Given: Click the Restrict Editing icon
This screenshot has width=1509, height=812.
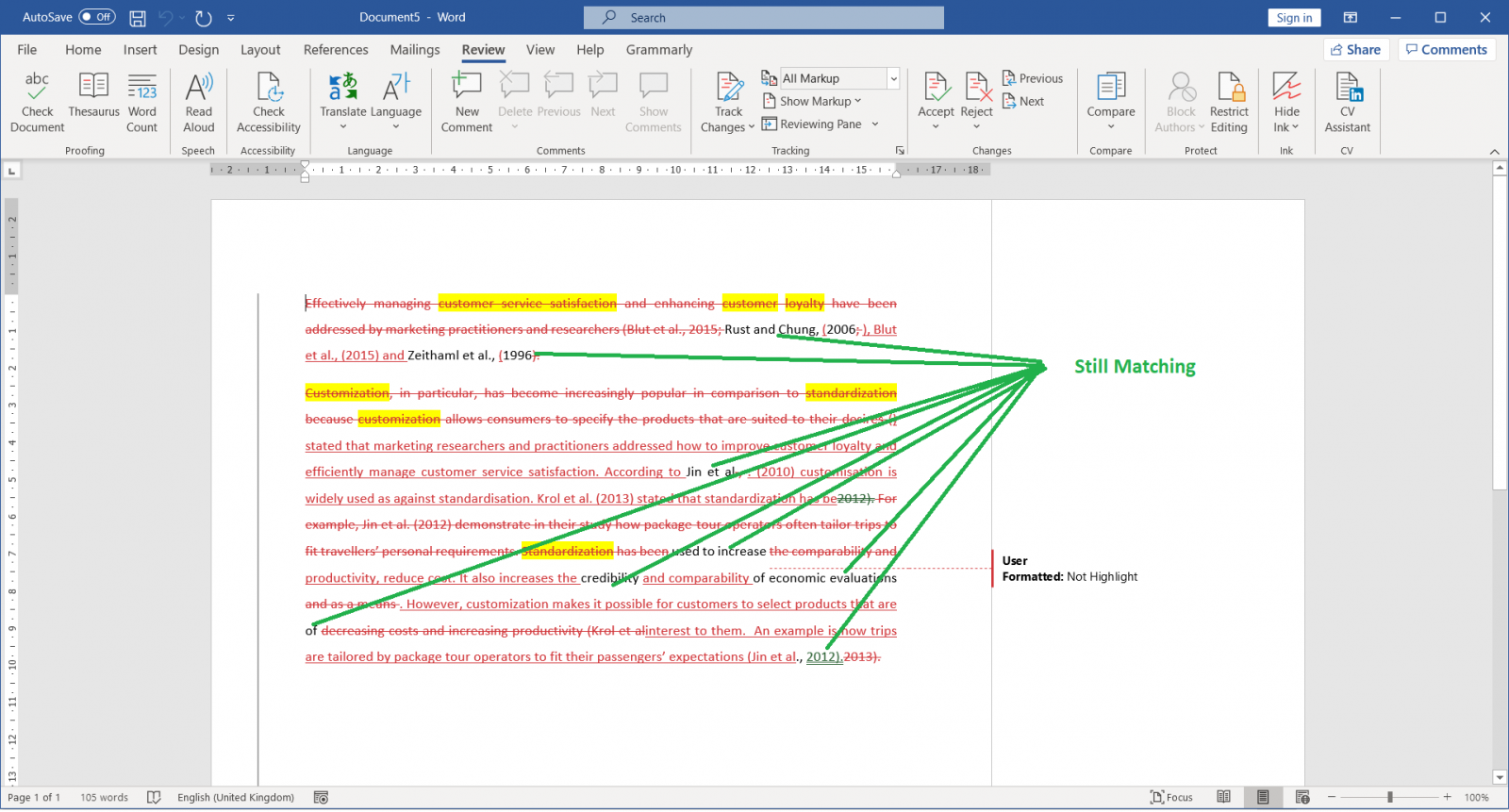Looking at the screenshot, I should coord(1229,87).
